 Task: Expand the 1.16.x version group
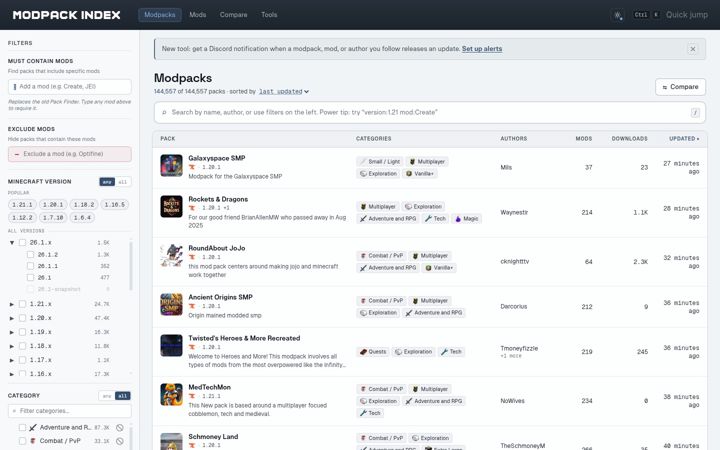coord(12,374)
